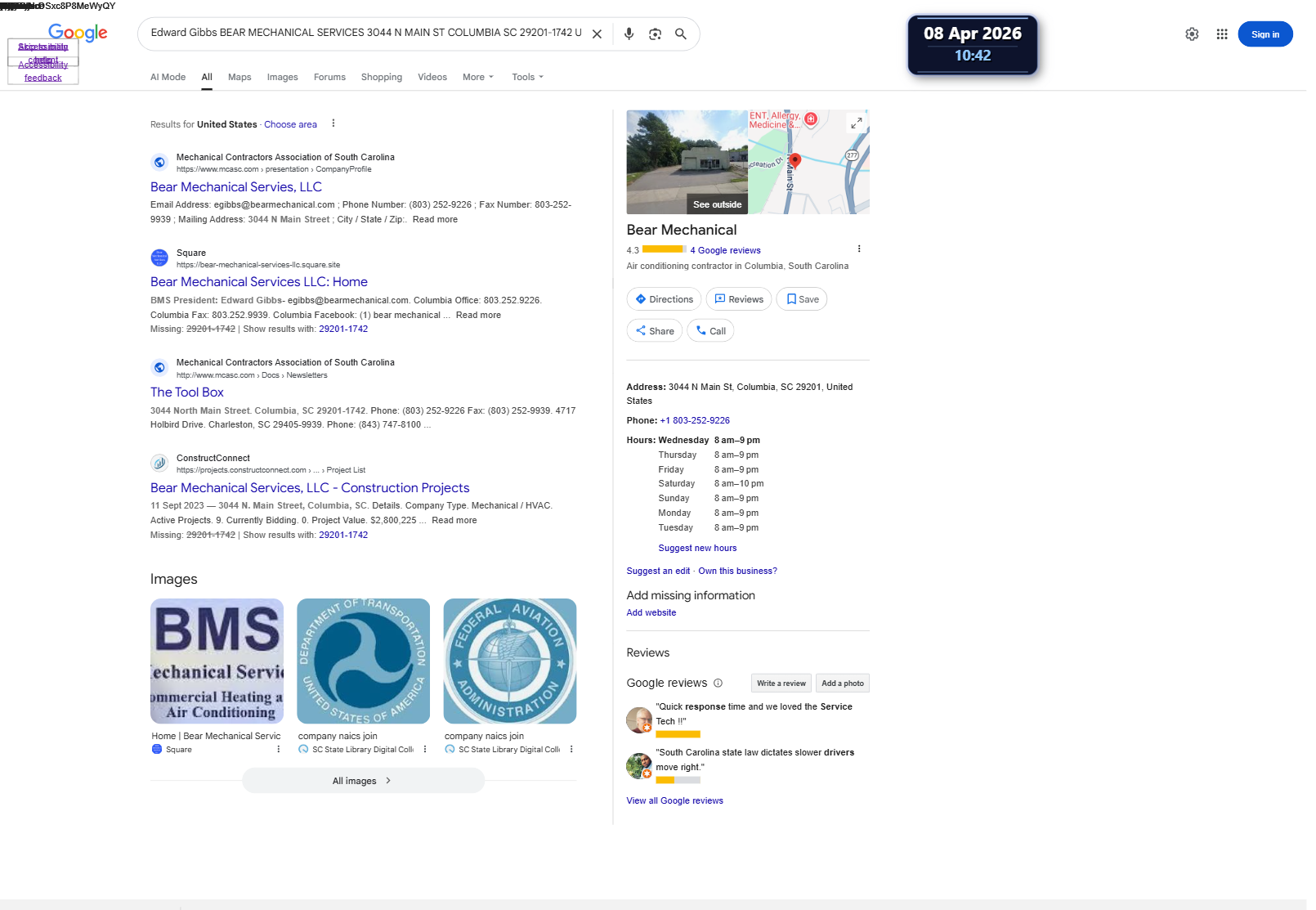This screenshot has height=910, width=1316.
Task: Expand the Tools dropdown
Action: (527, 77)
